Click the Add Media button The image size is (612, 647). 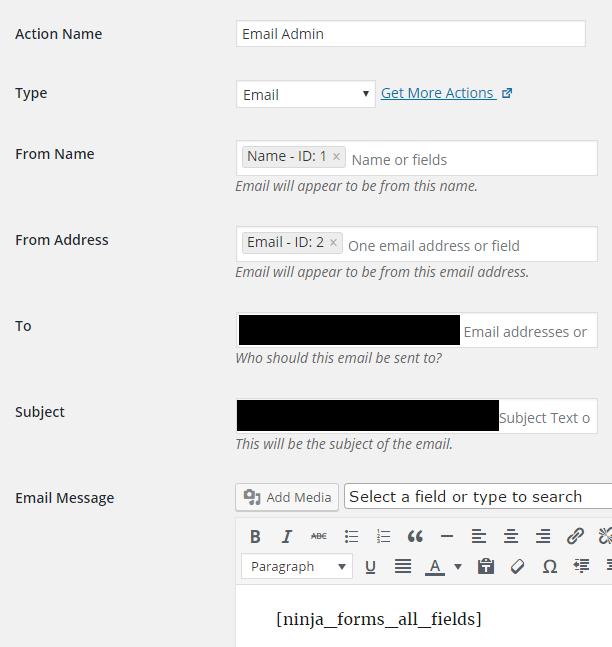pyautogui.click(x=287, y=497)
